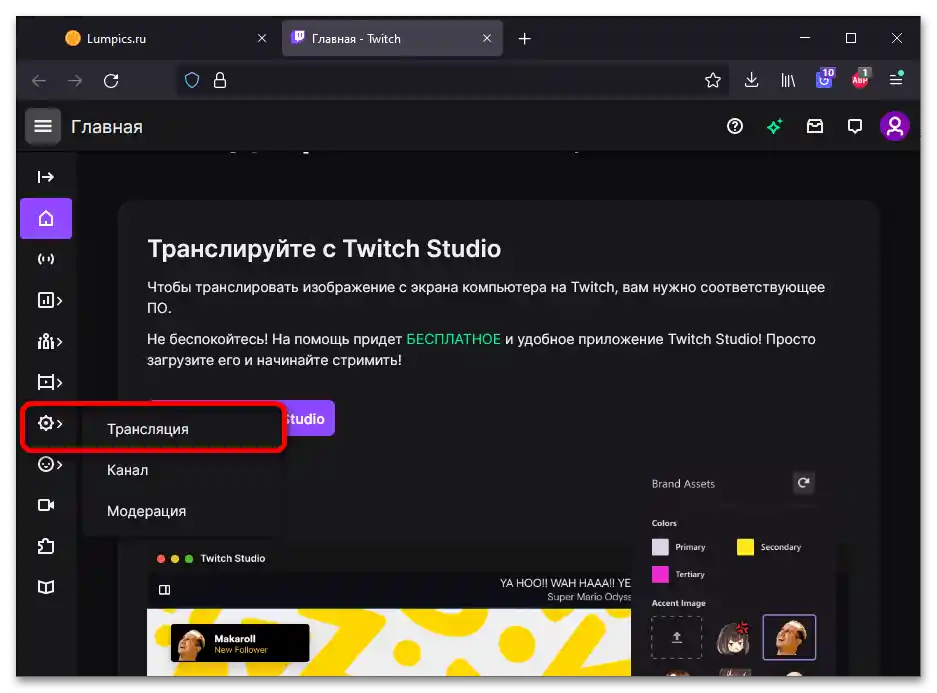Click the tracking protection shield icon

pos(192,80)
